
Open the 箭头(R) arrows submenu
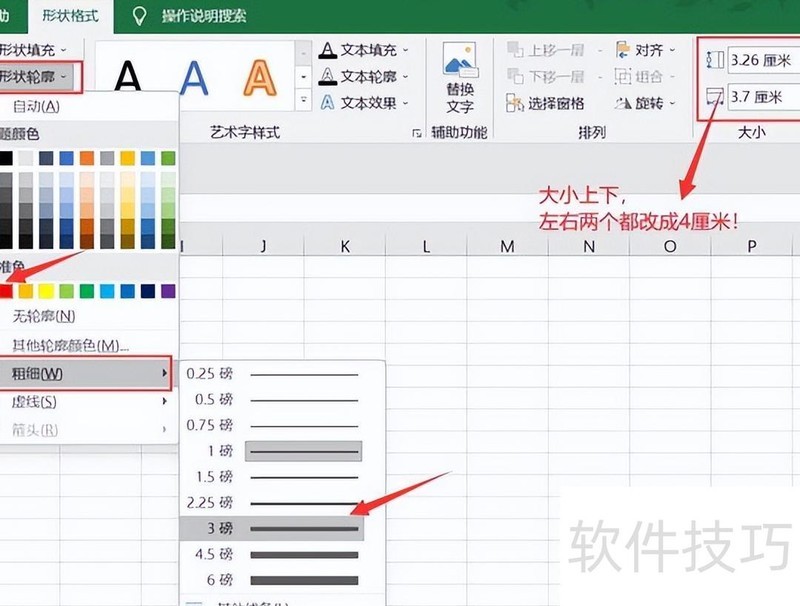(x=89, y=430)
